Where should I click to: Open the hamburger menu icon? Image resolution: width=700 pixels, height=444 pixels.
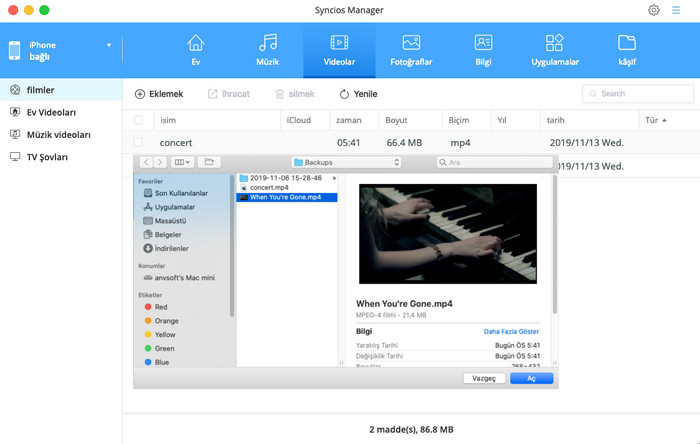(676, 10)
